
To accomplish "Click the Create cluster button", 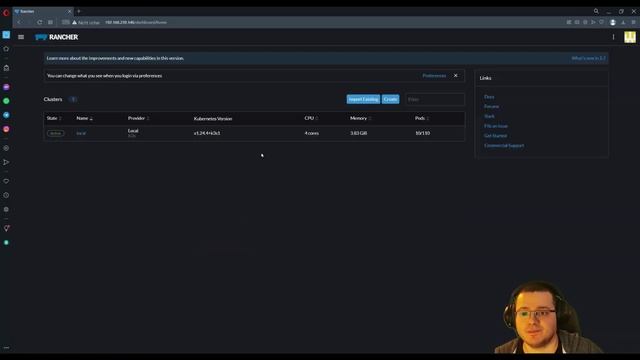I will click(390, 99).
